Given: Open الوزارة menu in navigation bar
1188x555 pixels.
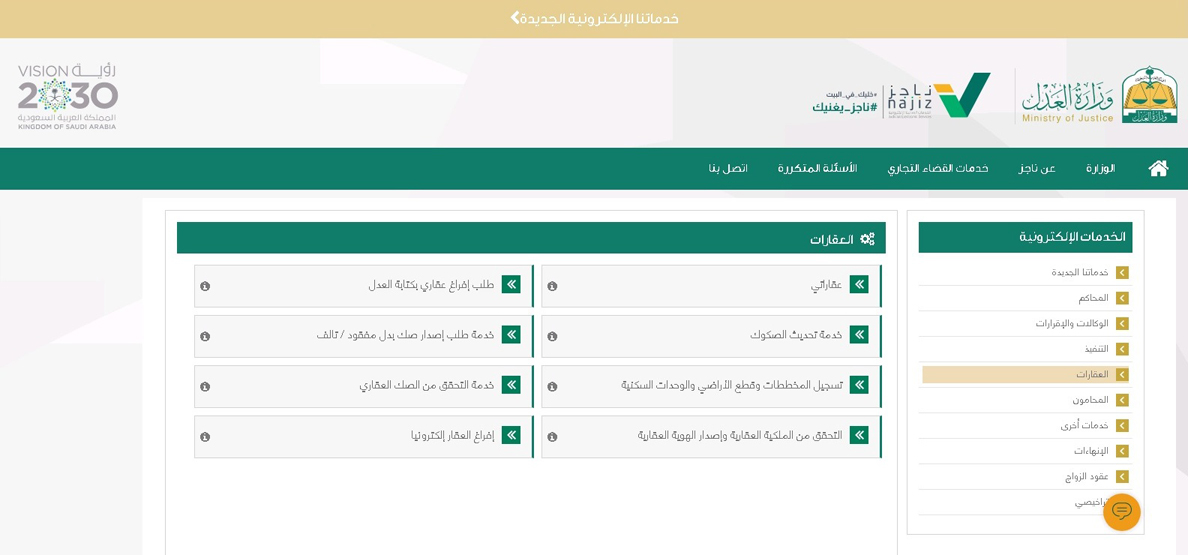Looking at the screenshot, I should (1101, 168).
